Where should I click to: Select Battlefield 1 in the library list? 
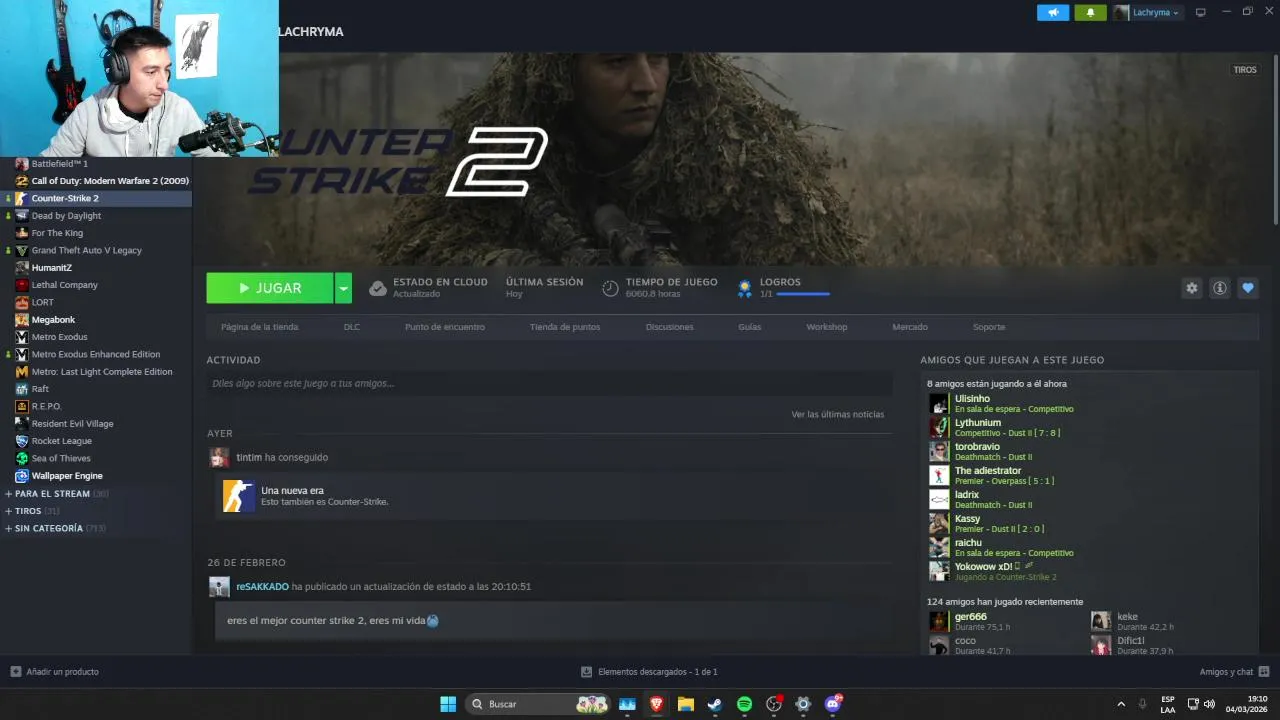coord(60,163)
